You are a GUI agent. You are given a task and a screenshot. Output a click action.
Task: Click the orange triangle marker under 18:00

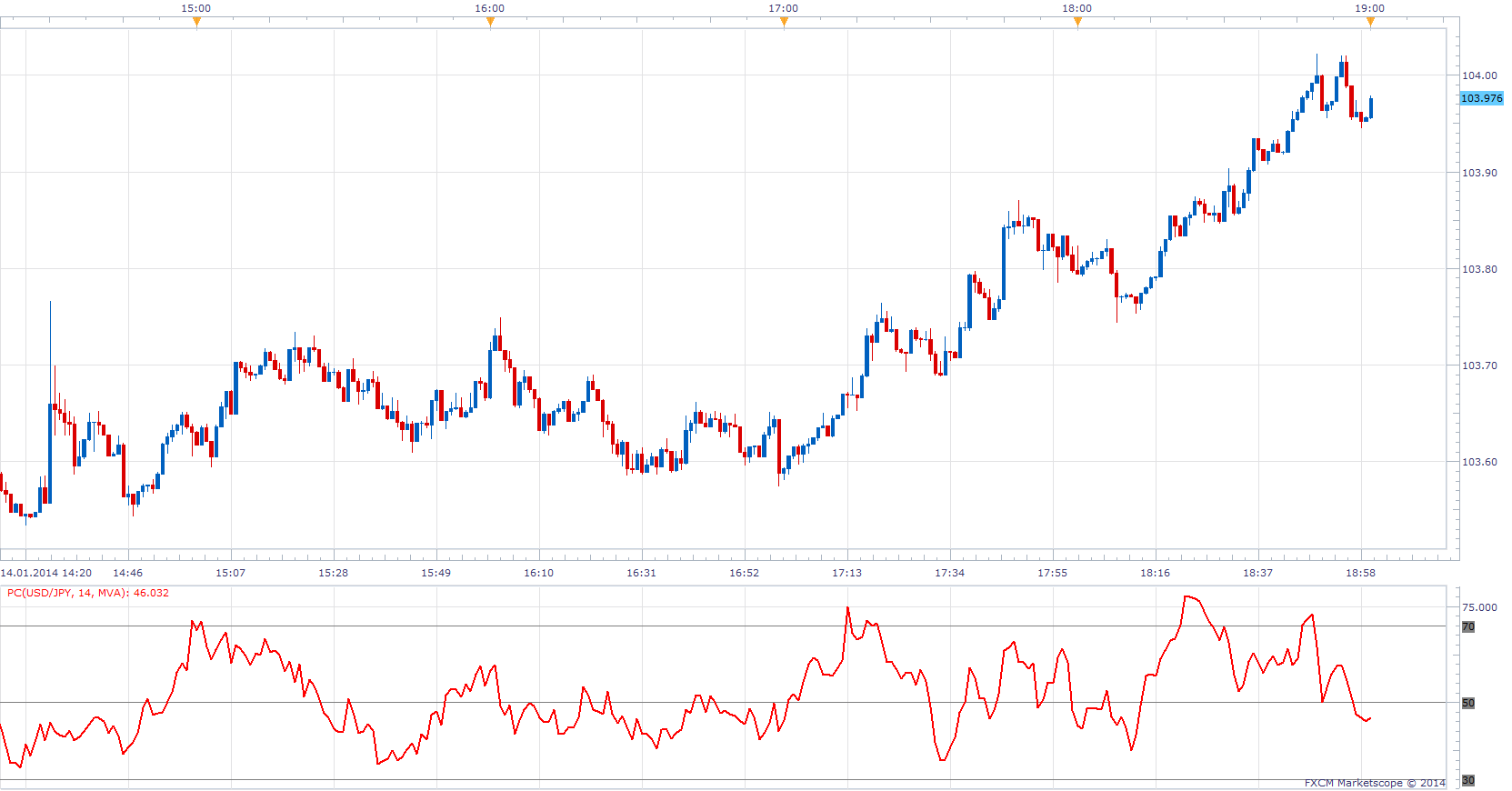coord(1077,23)
